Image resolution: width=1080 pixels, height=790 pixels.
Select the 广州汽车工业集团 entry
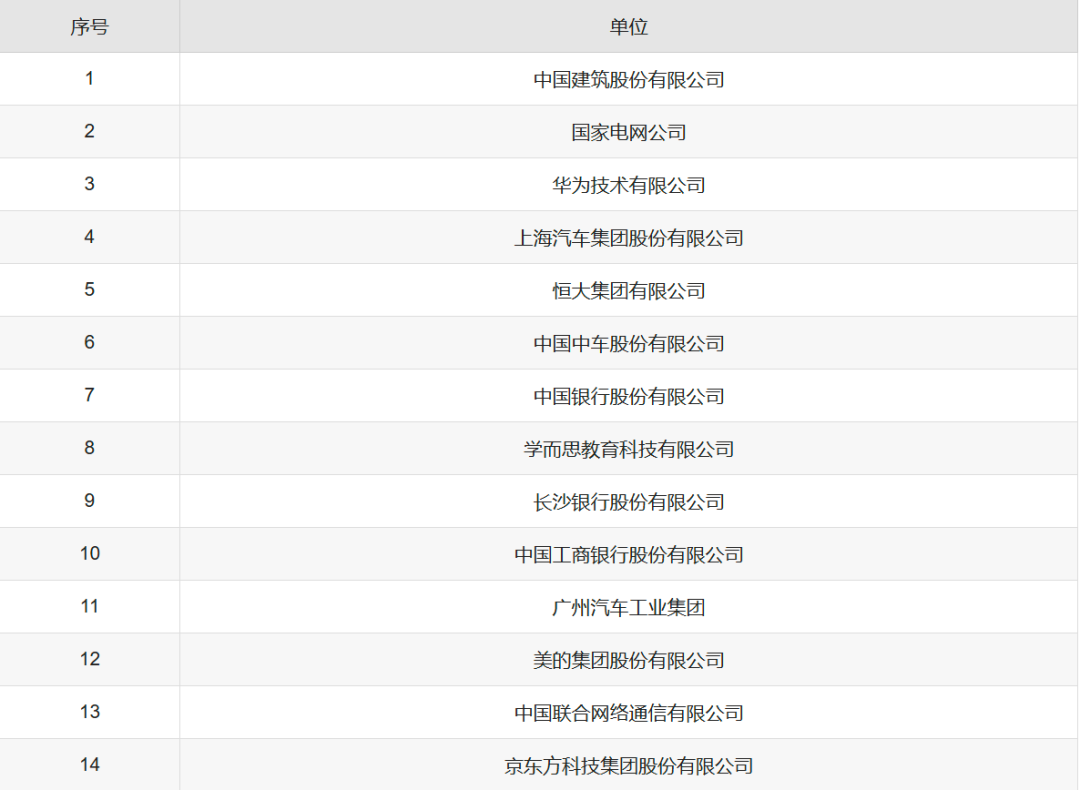click(629, 608)
